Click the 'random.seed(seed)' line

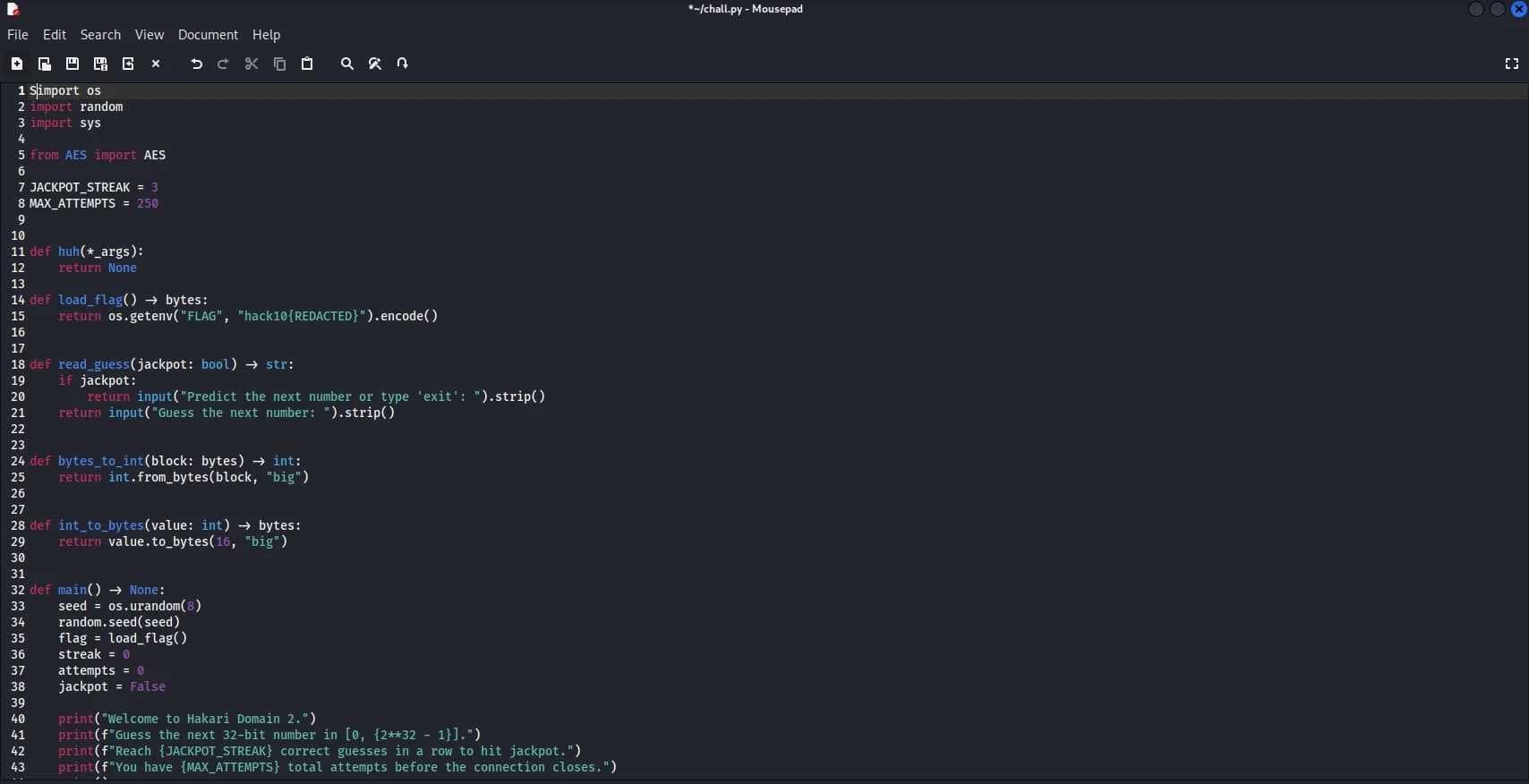(x=119, y=622)
